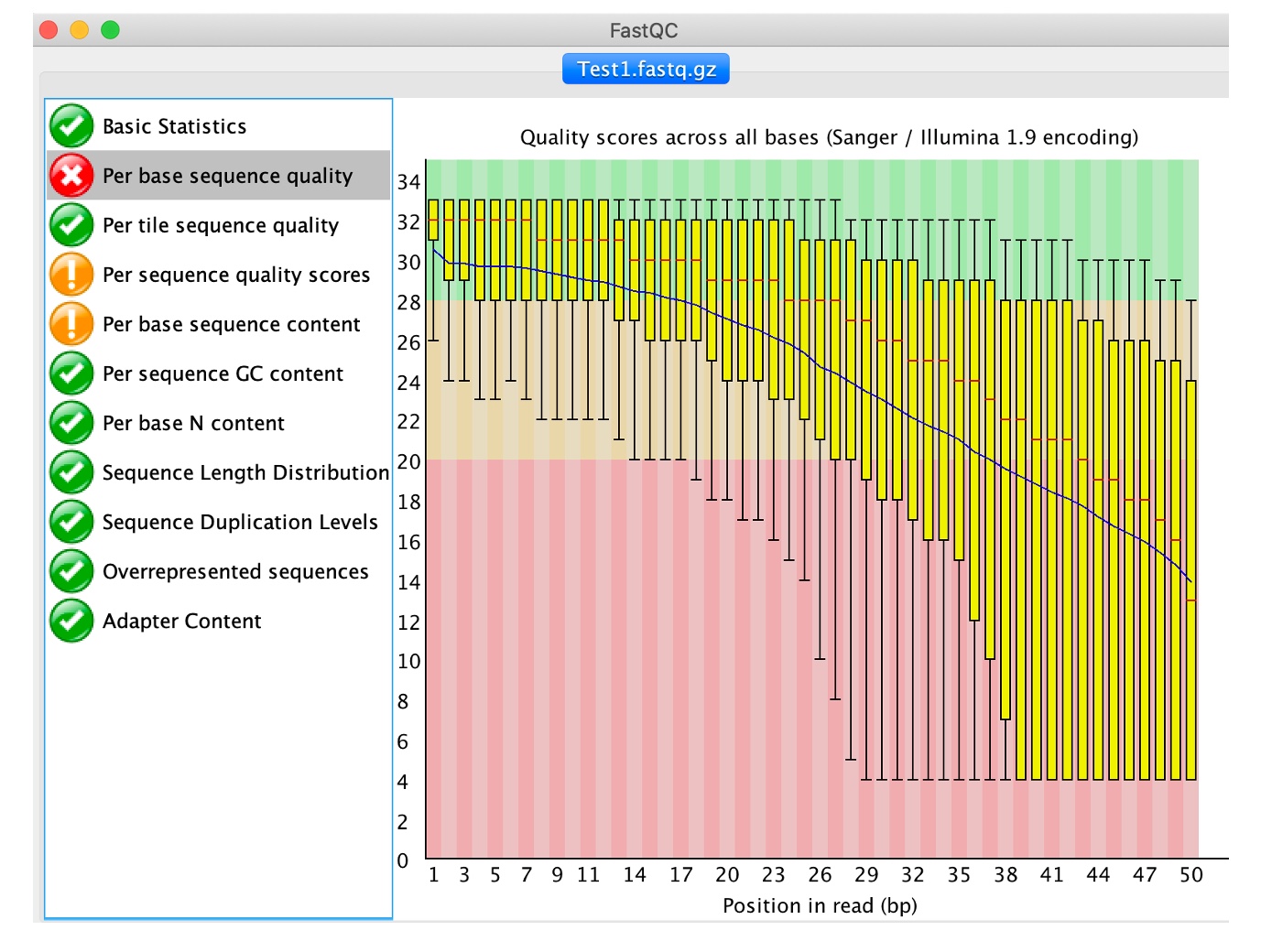1261x952 pixels.
Task: Click the orange warning icon for Per sequence quality scores
Action: 71,275
